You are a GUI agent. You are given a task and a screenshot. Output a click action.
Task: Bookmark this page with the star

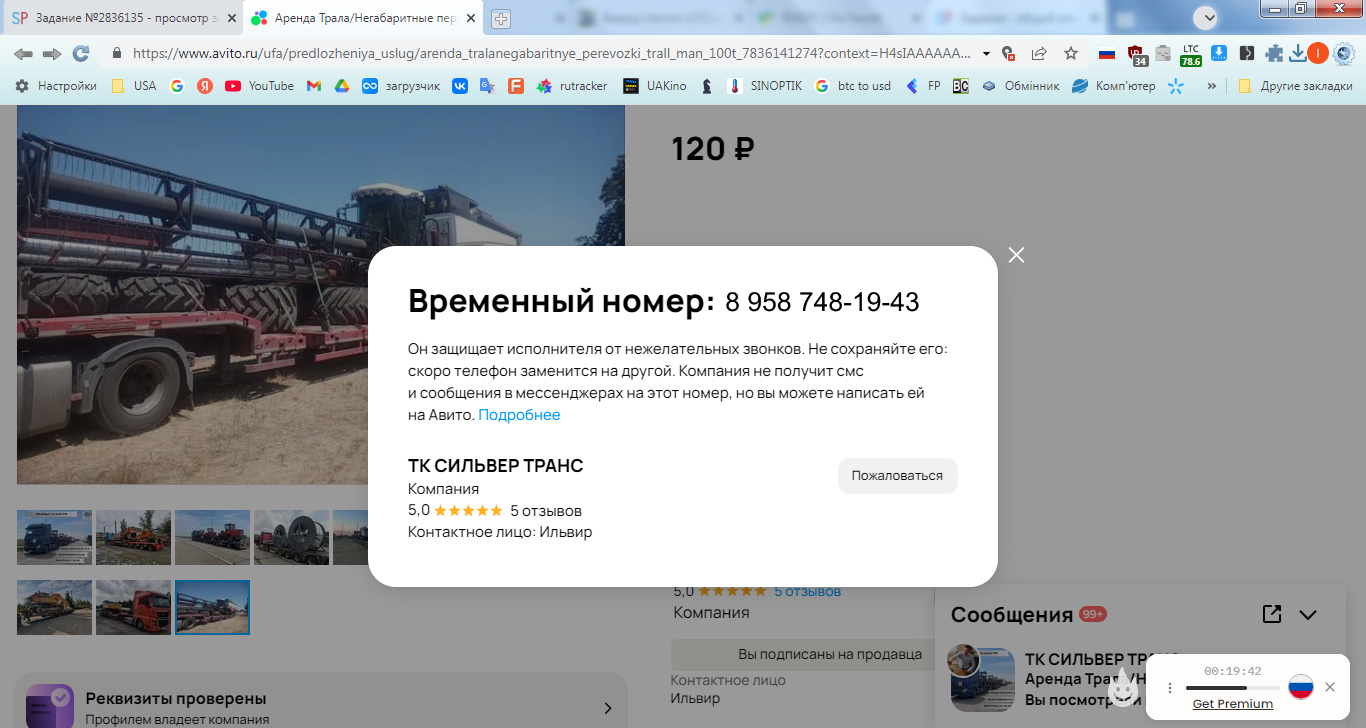pos(1071,53)
